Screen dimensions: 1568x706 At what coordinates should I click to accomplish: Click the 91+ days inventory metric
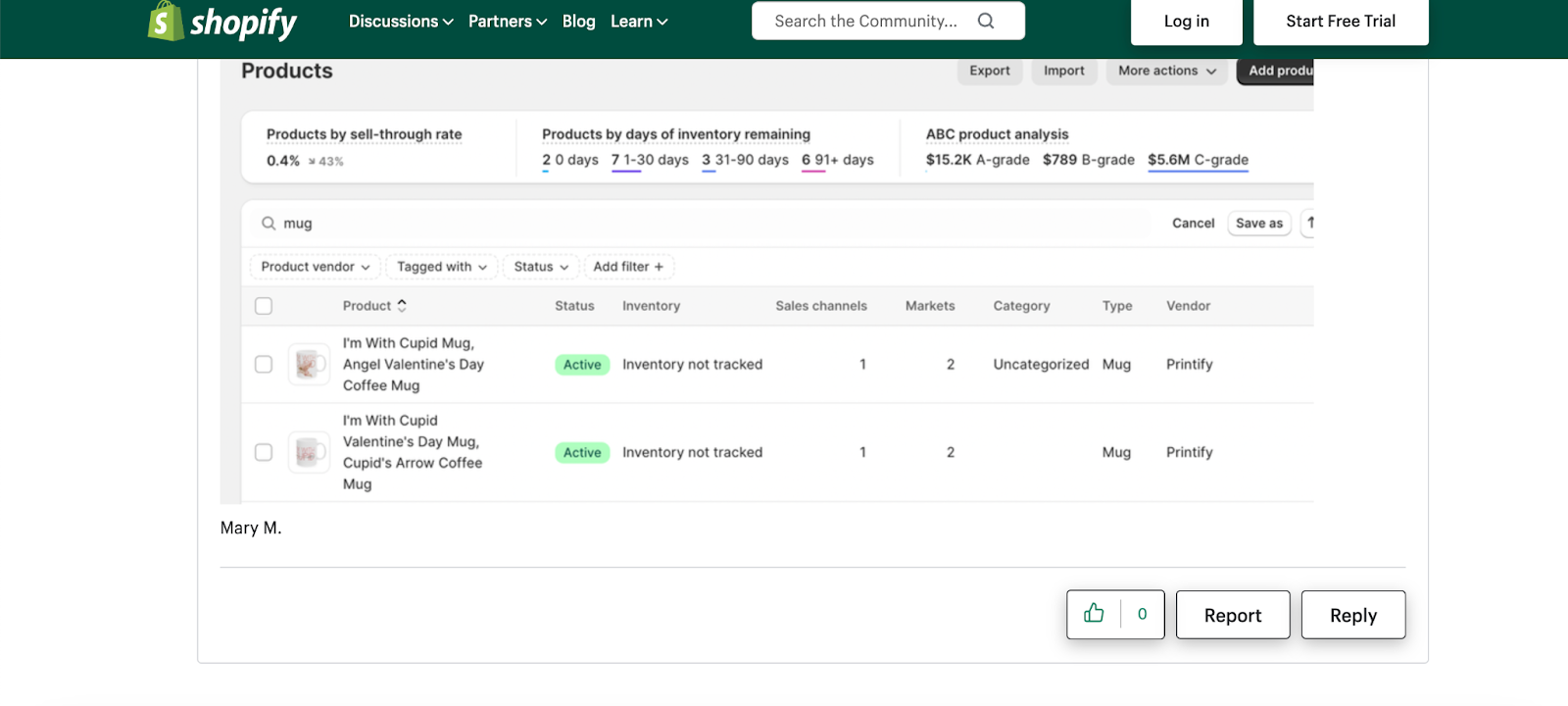point(838,160)
